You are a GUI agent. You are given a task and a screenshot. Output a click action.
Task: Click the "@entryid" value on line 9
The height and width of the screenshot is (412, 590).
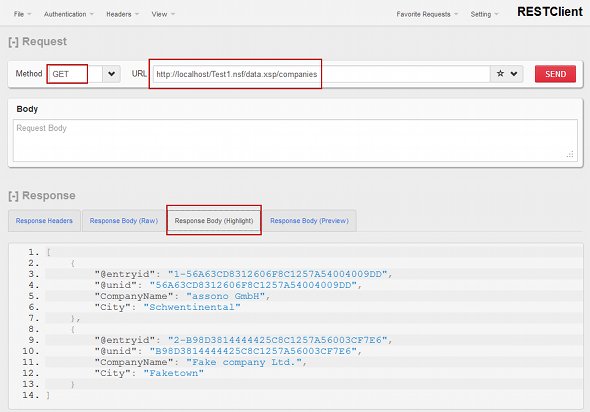pos(277,340)
